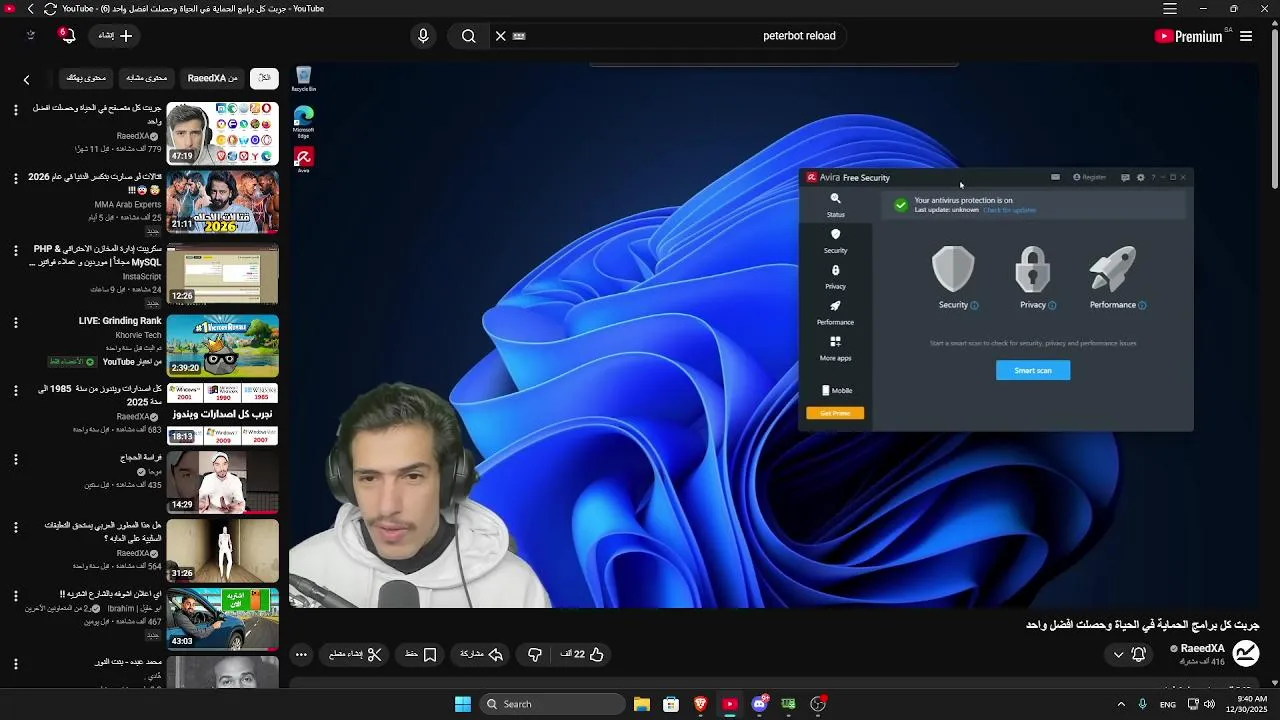
Task: Click the YouTube Premium logo
Action: click(1190, 36)
